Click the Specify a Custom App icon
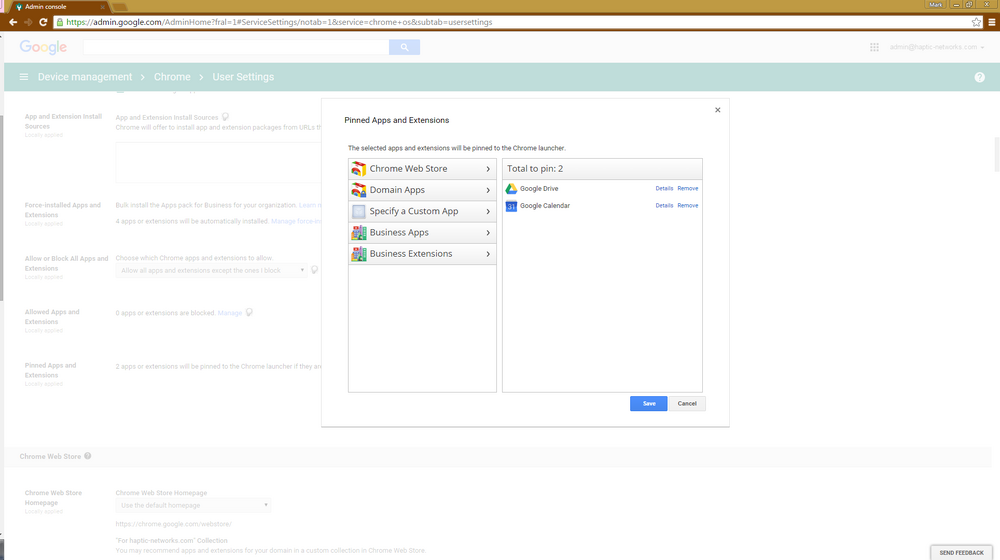 pyautogui.click(x=359, y=211)
